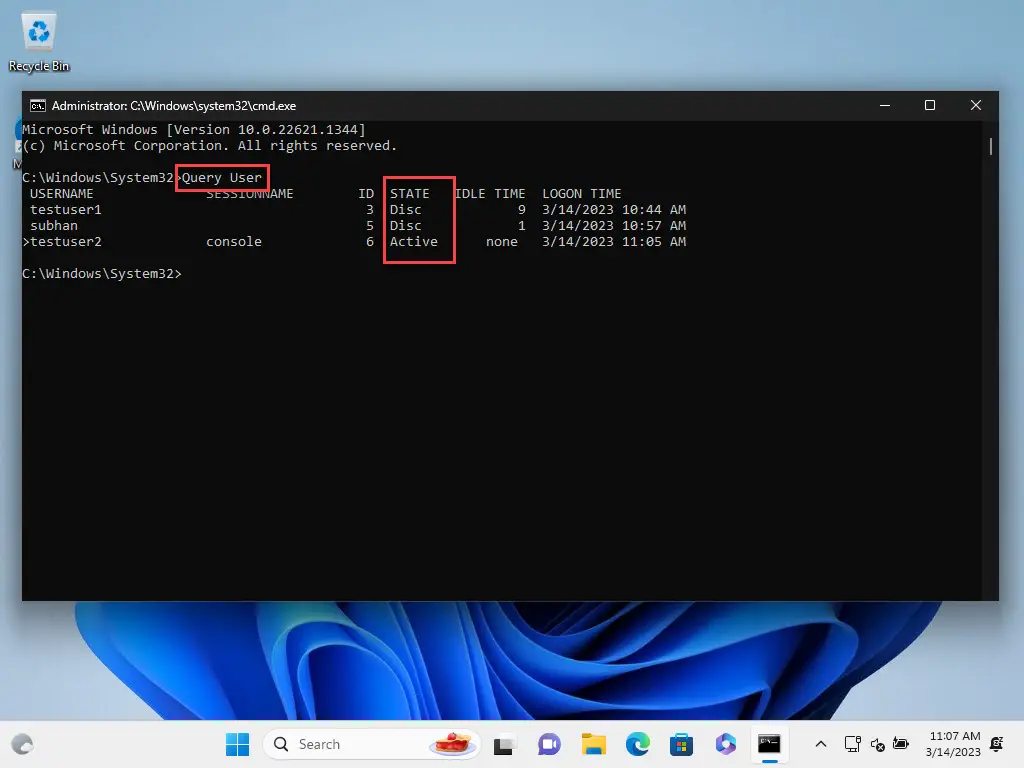Click the muted volume tray icon

pos(877,744)
